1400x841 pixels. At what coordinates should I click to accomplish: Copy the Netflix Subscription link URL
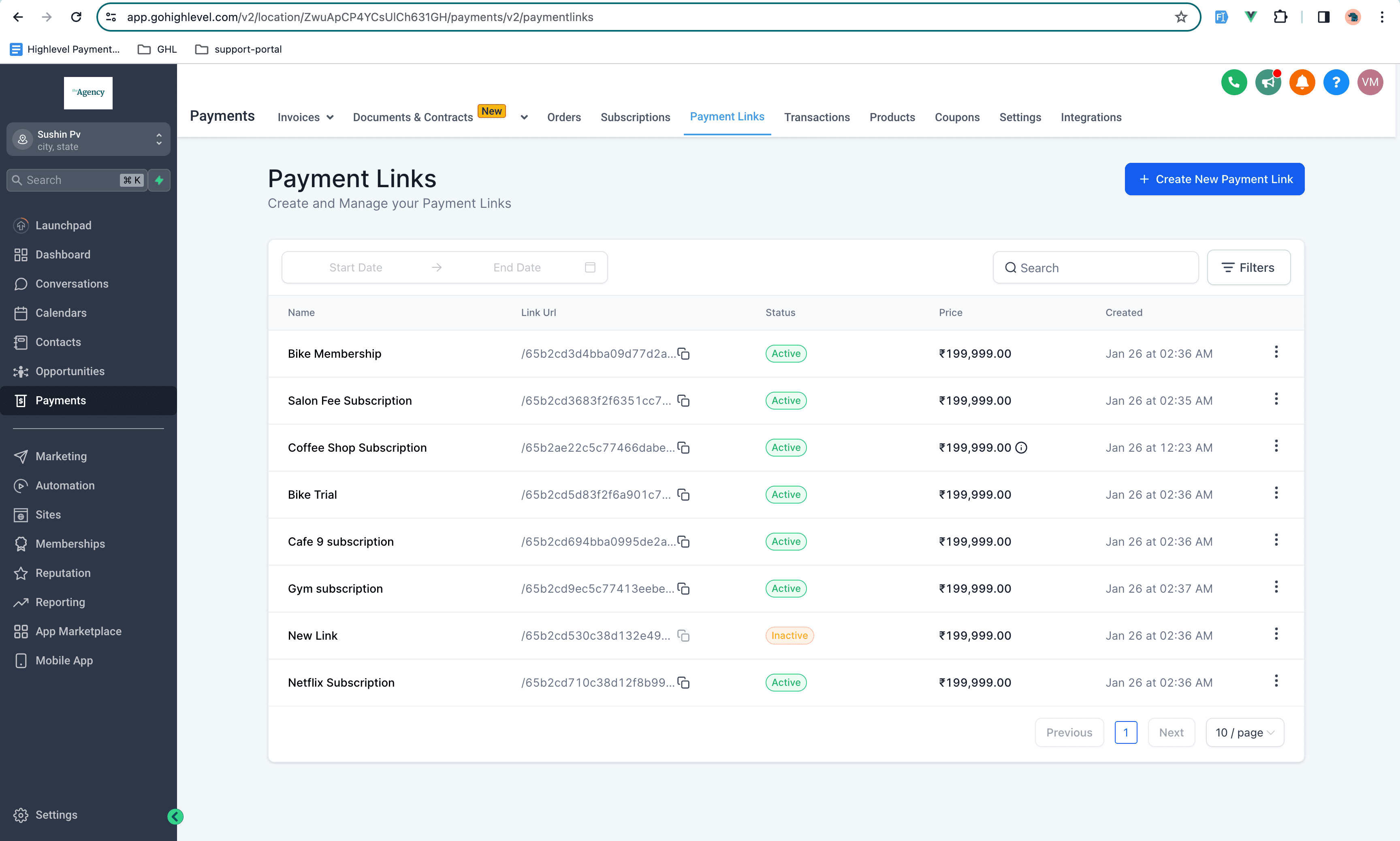(684, 683)
